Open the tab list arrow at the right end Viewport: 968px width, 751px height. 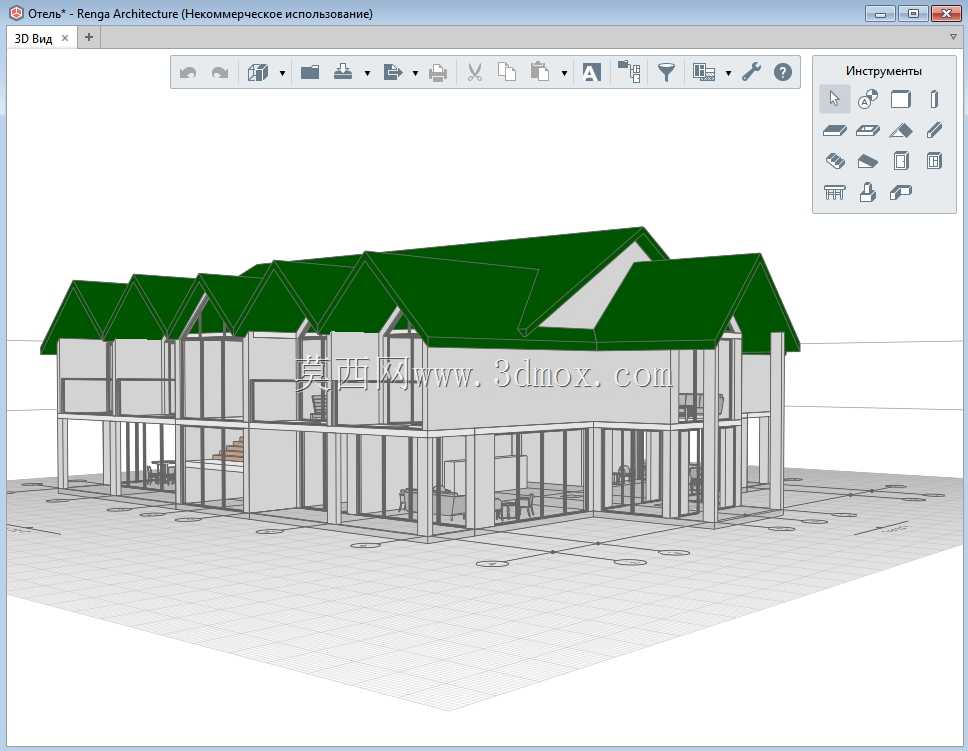click(x=954, y=37)
